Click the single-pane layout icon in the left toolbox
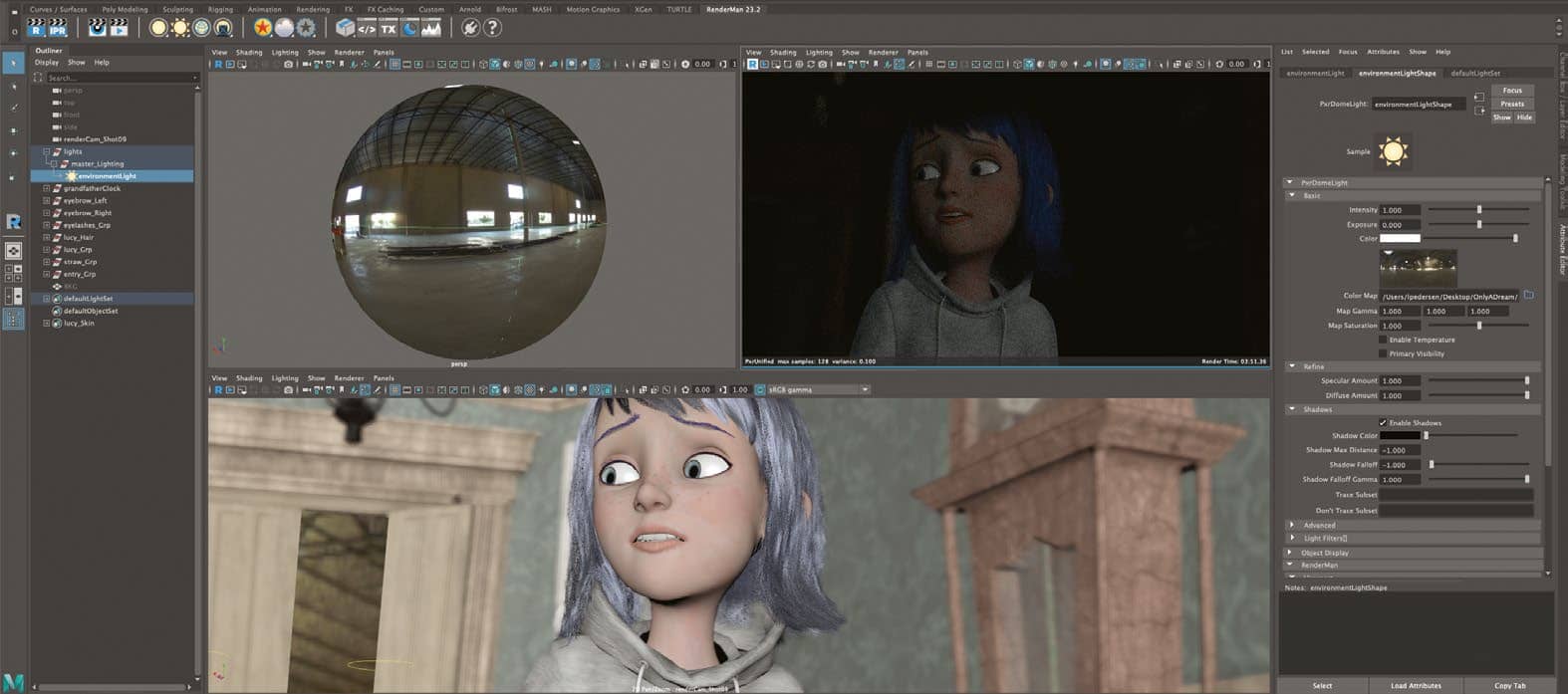 coord(14,251)
